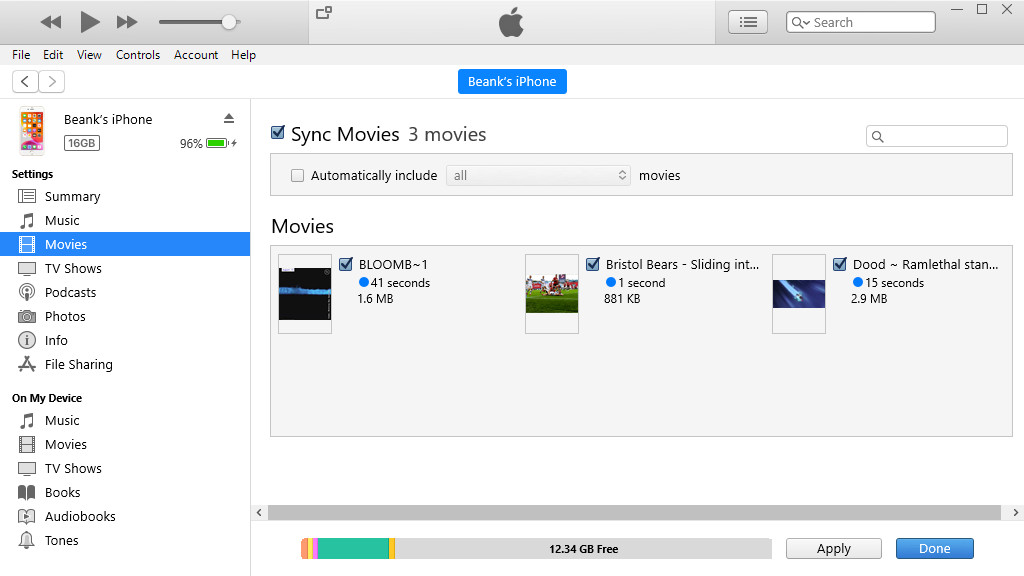1024x576 pixels.
Task: Click the iPhone device thumbnail
Action: 31,131
